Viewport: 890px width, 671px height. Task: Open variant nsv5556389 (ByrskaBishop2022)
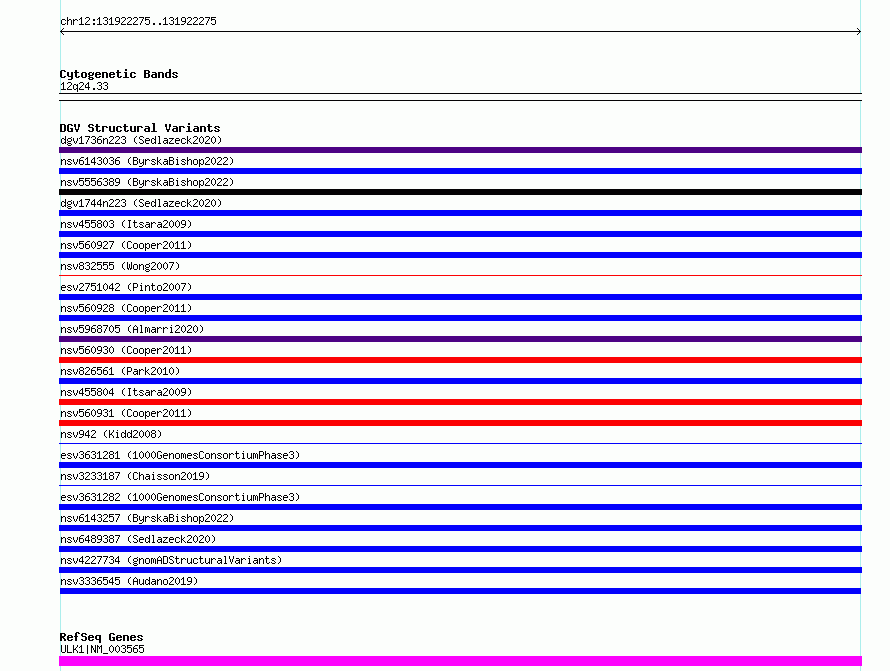[x=147, y=182]
